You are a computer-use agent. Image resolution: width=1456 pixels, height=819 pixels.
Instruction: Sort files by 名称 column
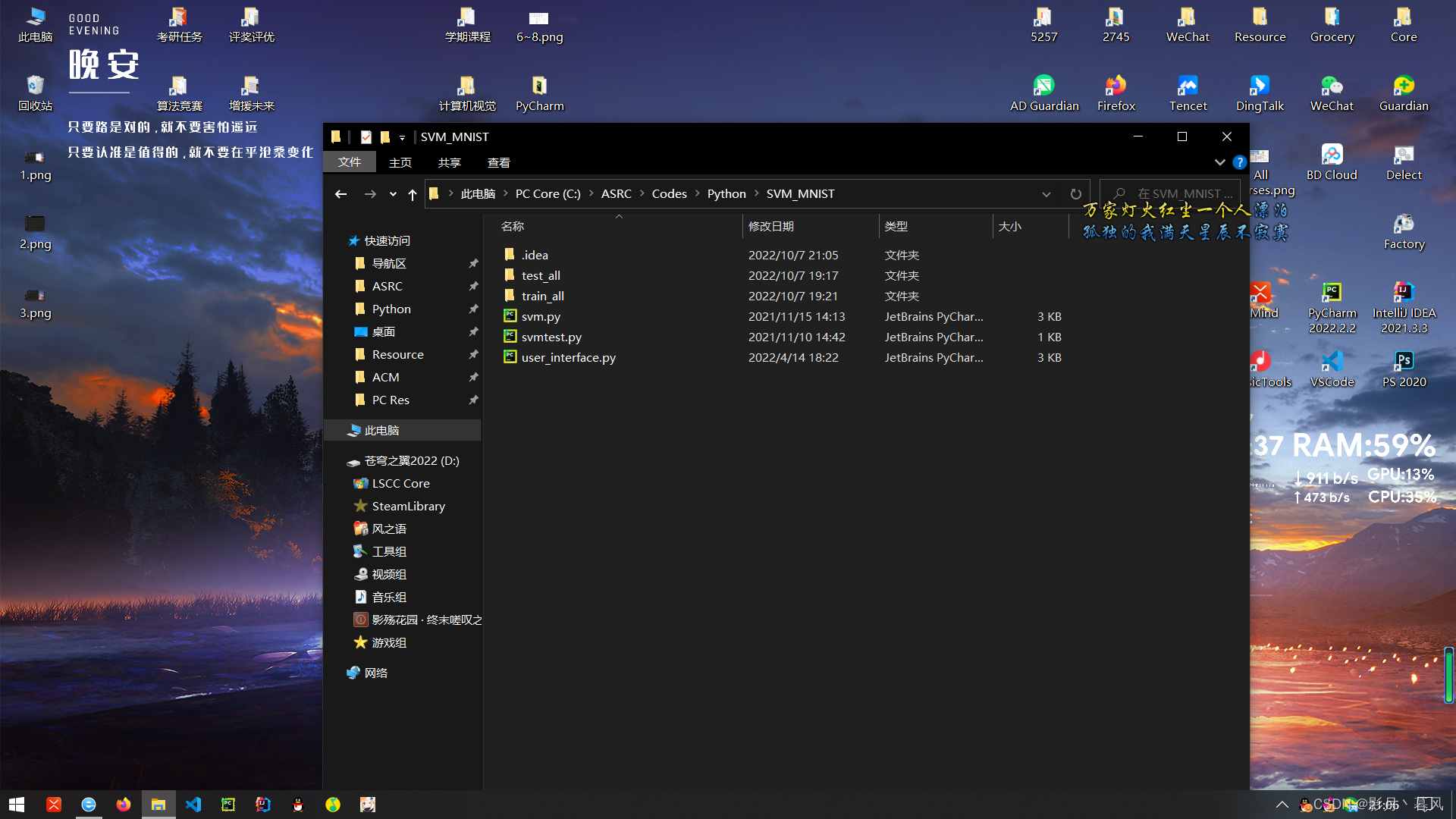pyautogui.click(x=619, y=226)
